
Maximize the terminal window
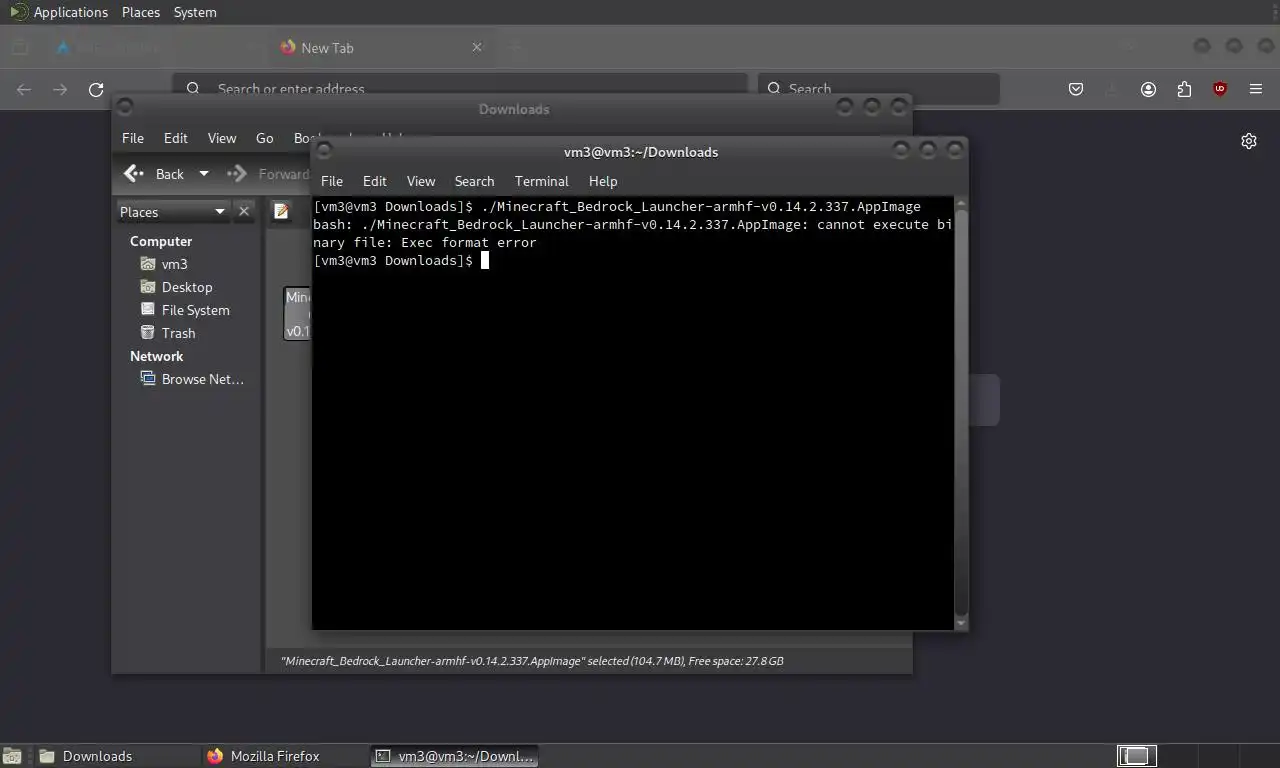[928, 150]
